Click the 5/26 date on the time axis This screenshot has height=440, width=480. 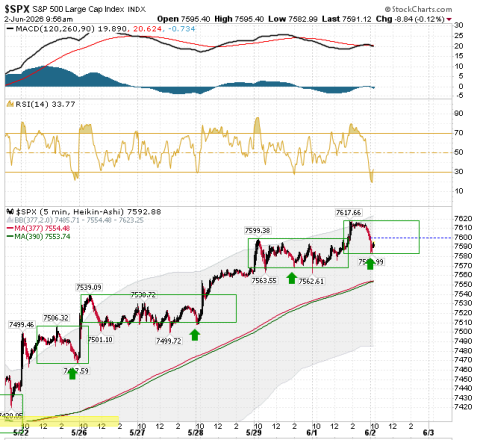[79, 433]
